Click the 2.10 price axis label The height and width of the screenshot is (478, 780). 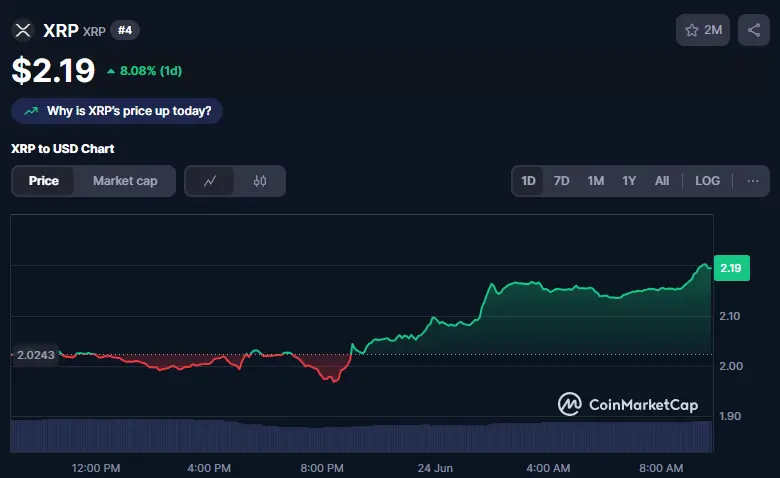pyautogui.click(x=730, y=316)
